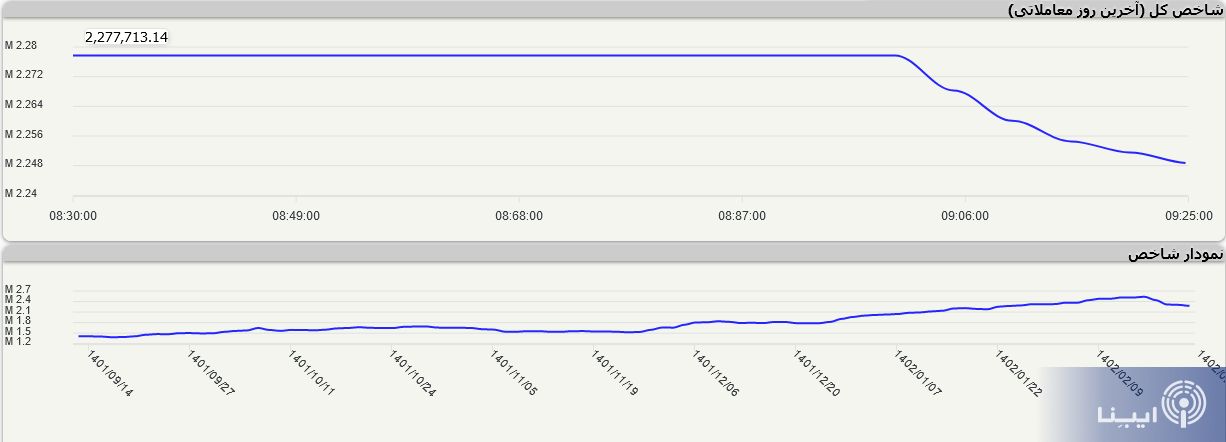Image resolution: width=1226 pixels, height=442 pixels.
Task: Click the 08:87:00 time axis label
Action: (741, 215)
